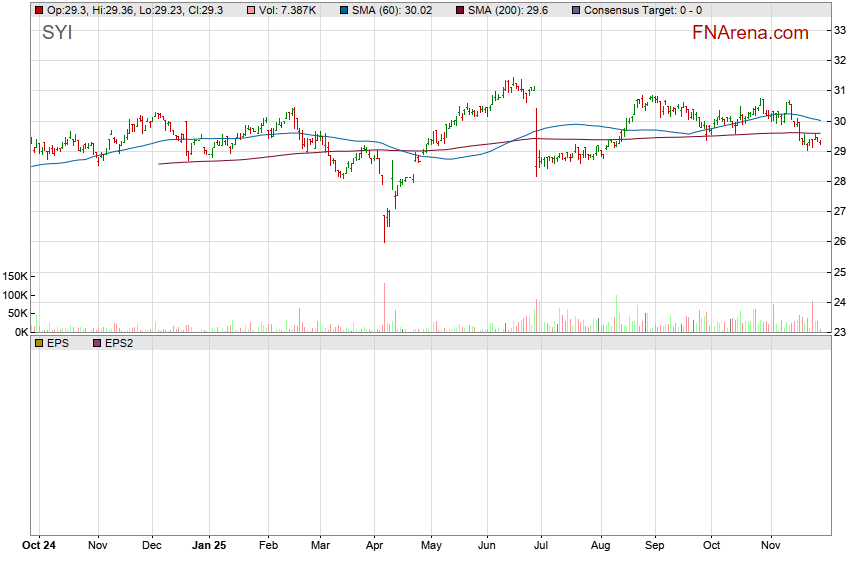Open the FNArena.com link
The width and height of the screenshot is (859, 566).
(x=750, y=33)
